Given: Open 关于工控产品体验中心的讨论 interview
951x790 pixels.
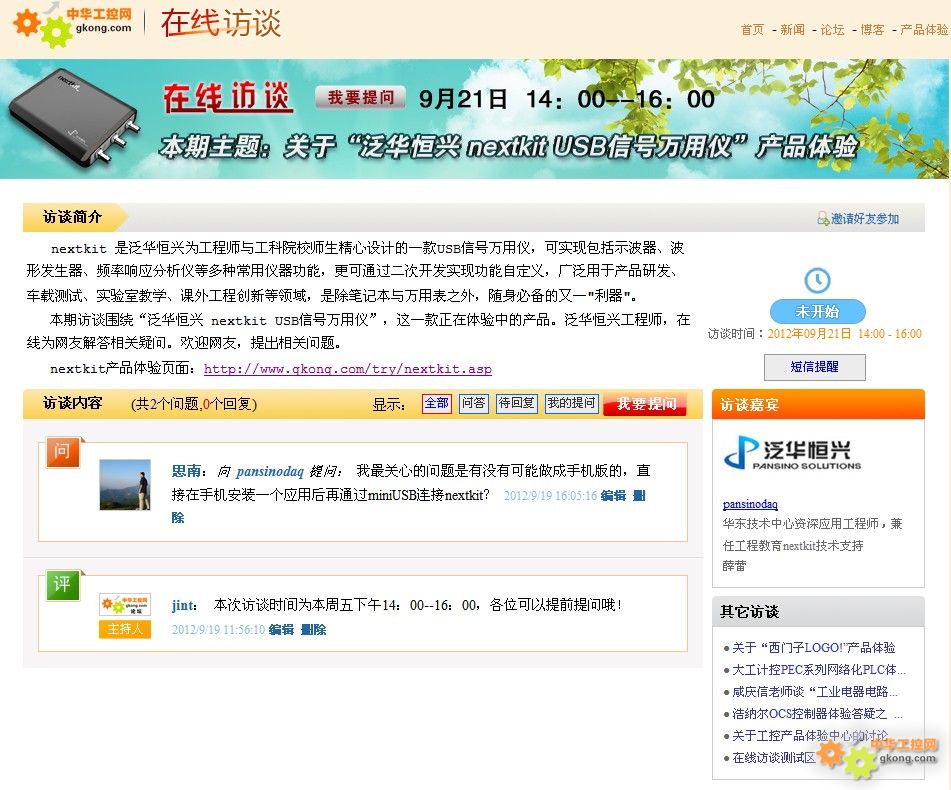Looking at the screenshot, I should pos(810,735).
